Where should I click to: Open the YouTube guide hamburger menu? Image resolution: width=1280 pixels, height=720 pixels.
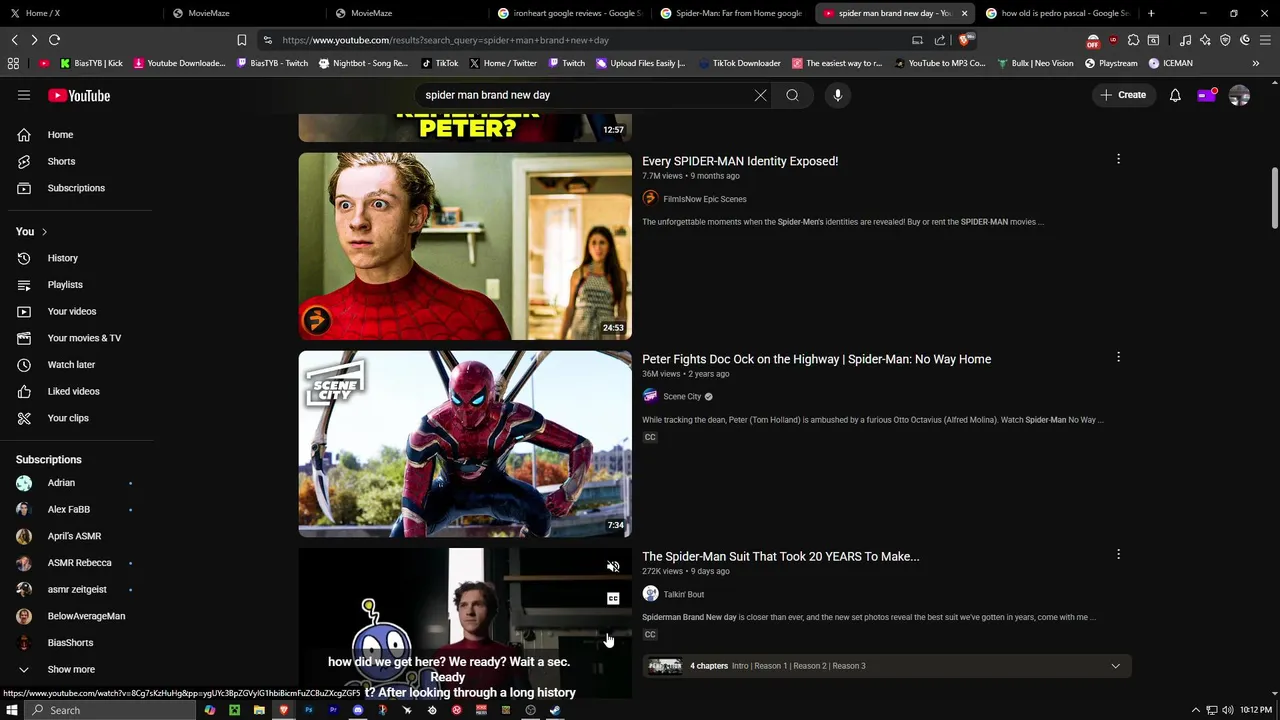pos(24,95)
